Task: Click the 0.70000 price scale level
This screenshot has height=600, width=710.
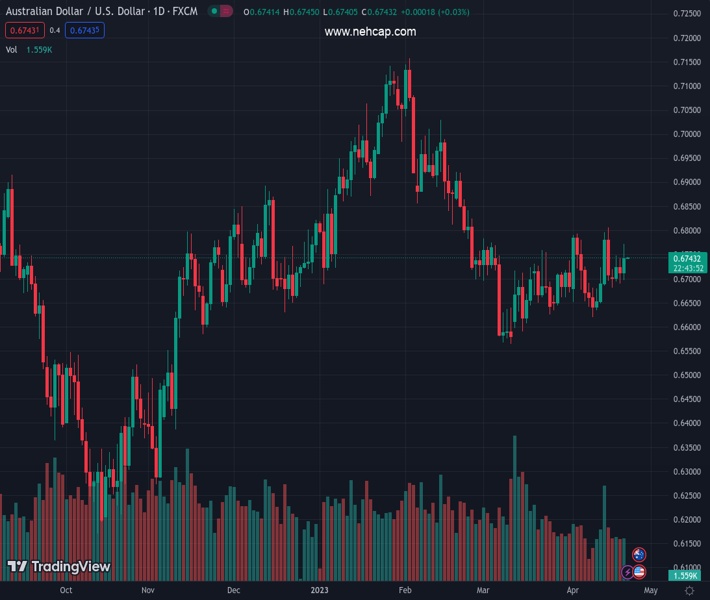Action: coord(687,134)
